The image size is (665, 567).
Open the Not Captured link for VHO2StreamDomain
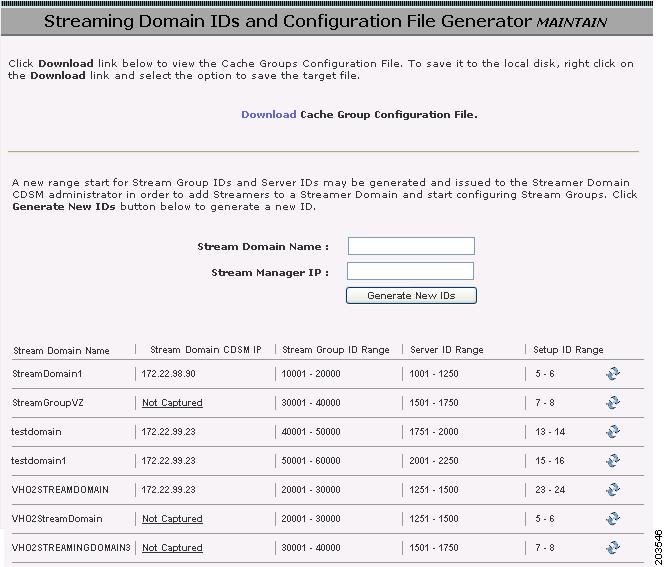(172, 519)
